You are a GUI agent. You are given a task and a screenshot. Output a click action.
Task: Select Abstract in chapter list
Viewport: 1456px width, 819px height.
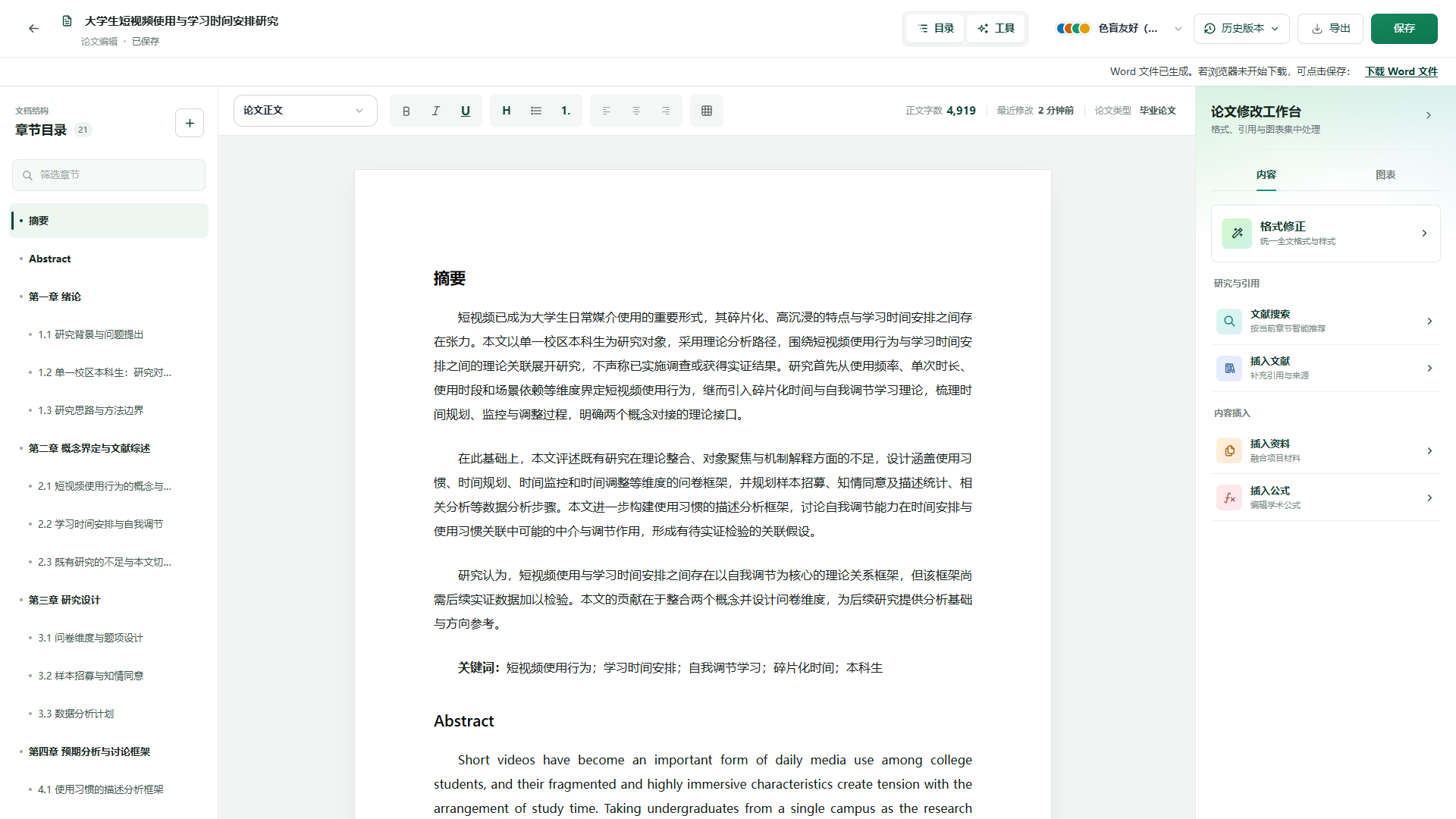108,259
